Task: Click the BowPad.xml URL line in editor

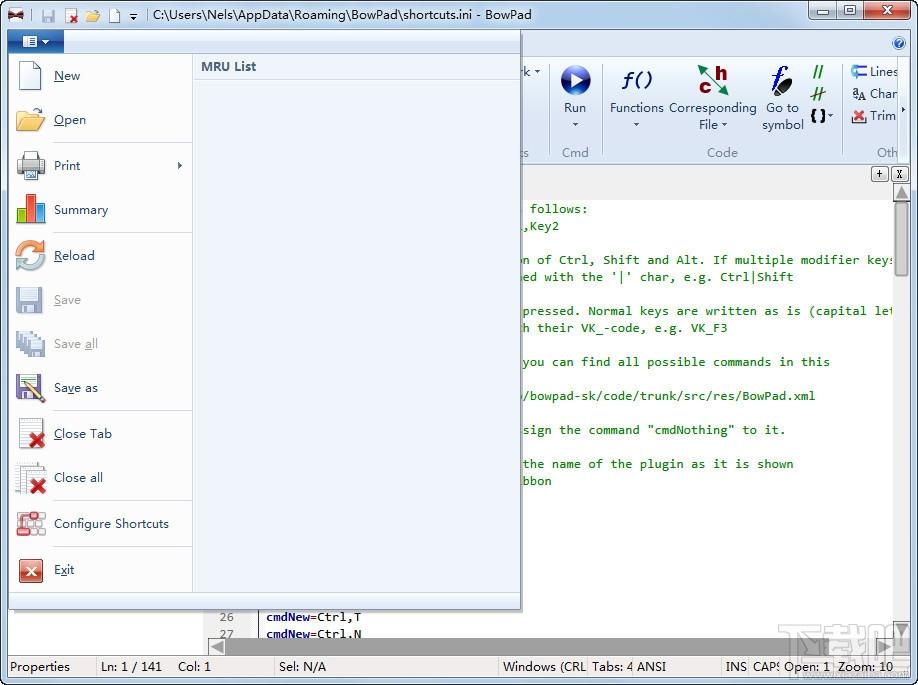Action: 669,396
